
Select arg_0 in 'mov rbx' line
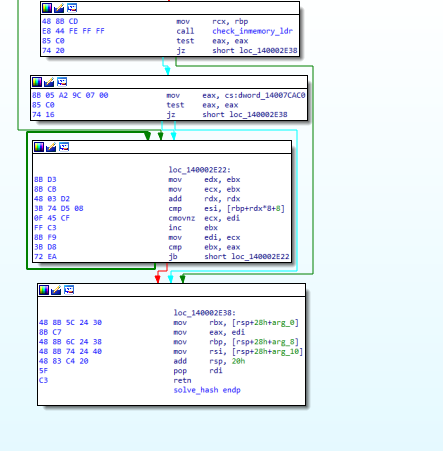click(x=284, y=323)
